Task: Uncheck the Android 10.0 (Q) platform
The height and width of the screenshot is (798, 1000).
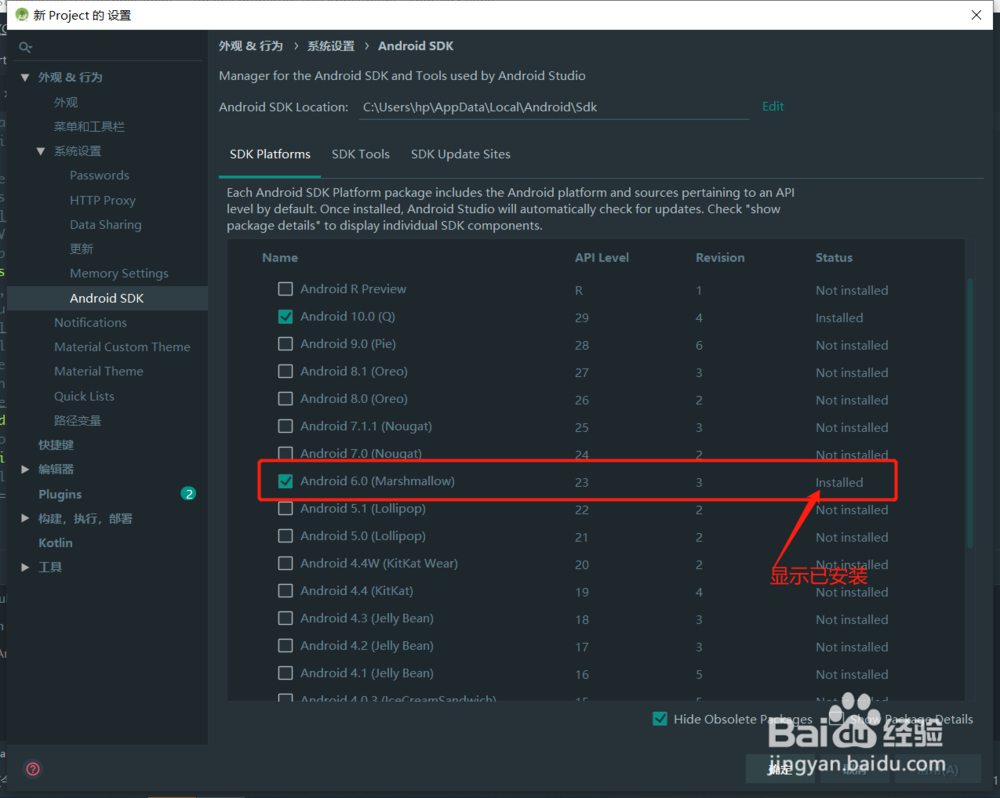Action: [x=285, y=317]
